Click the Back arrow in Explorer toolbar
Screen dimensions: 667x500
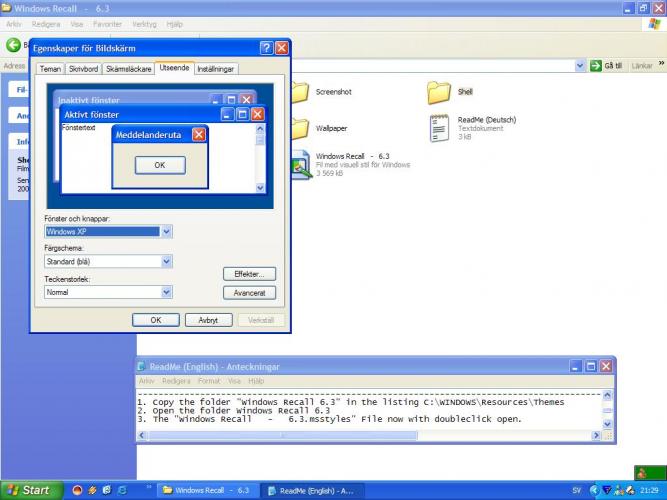click(14, 44)
